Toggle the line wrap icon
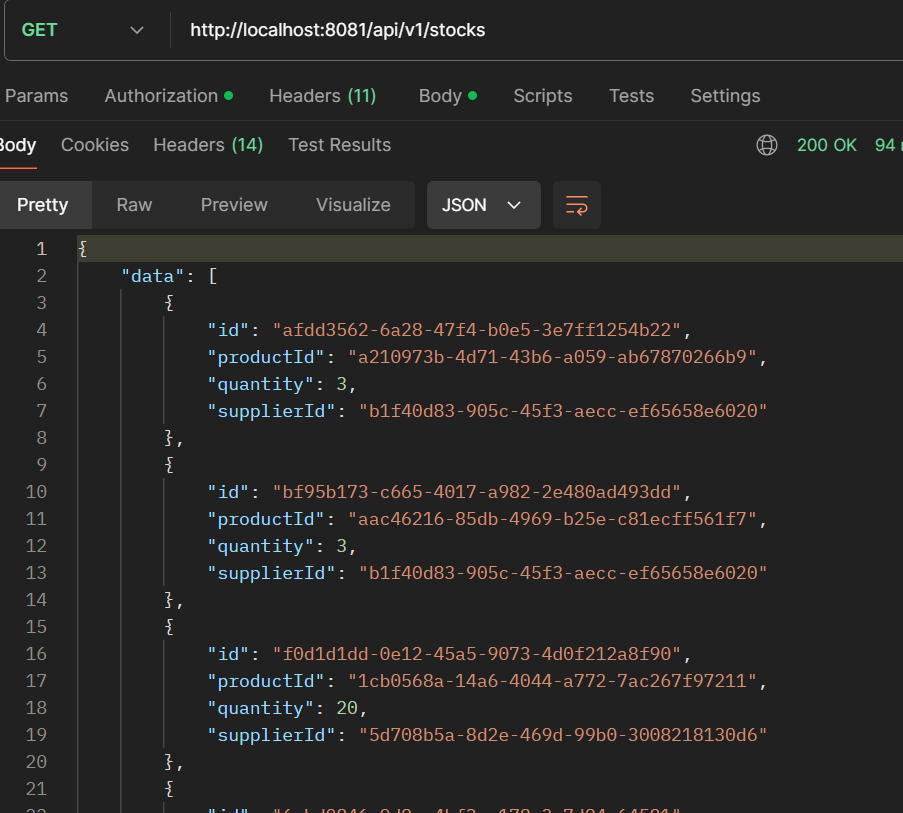Viewport: 903px width, 813px height. [576, 205]
